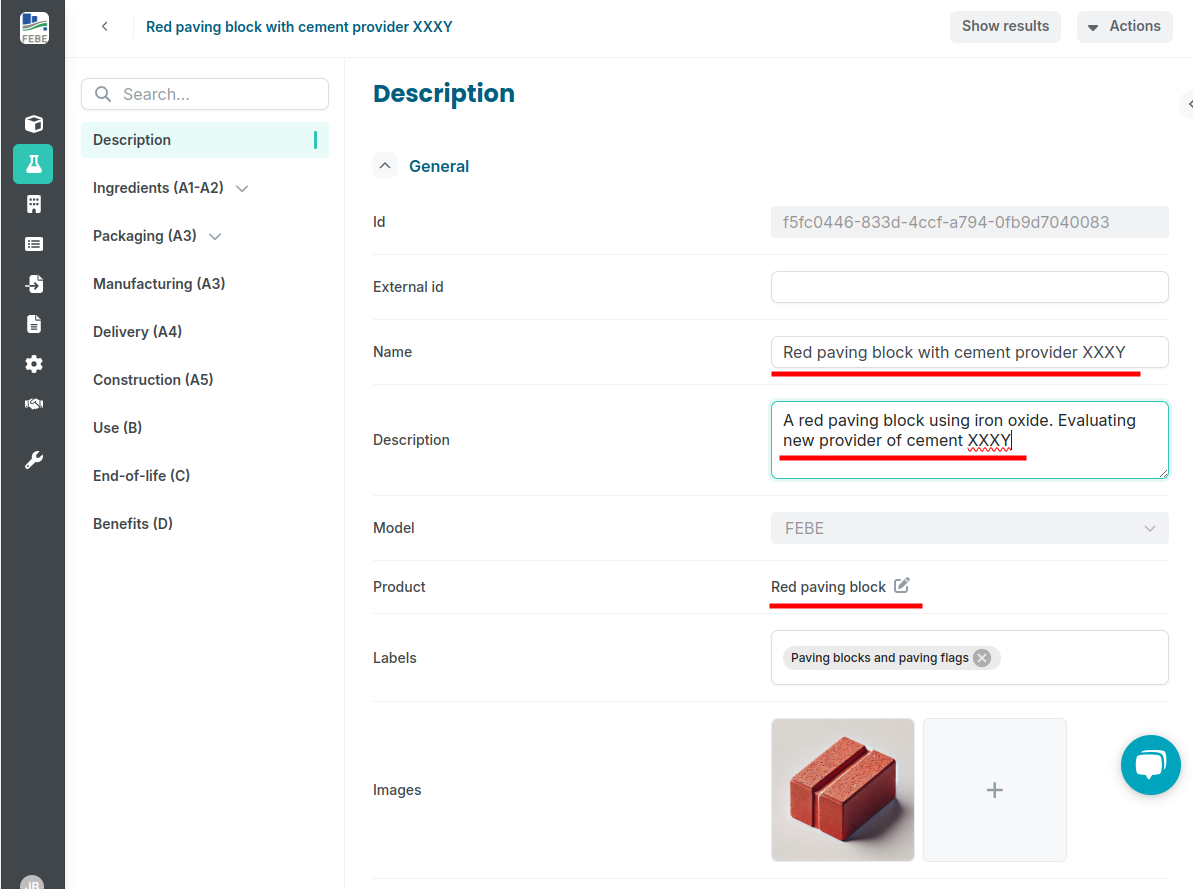The image size is (1193, 889).
Task: Open the chat support bubble
Action: 1150,764
